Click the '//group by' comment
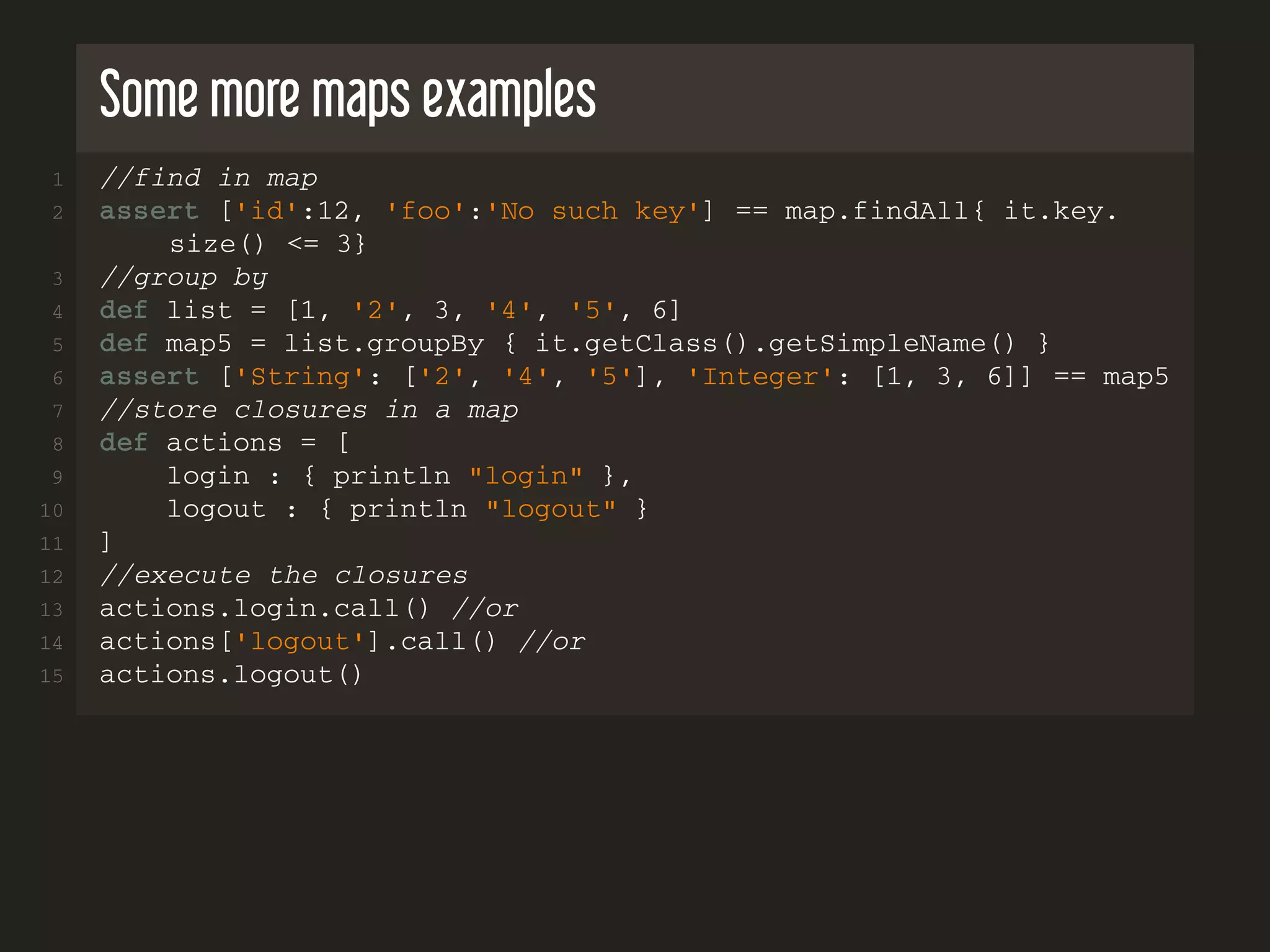Viewport: 1270px width, 952px height. coord(184,277)
